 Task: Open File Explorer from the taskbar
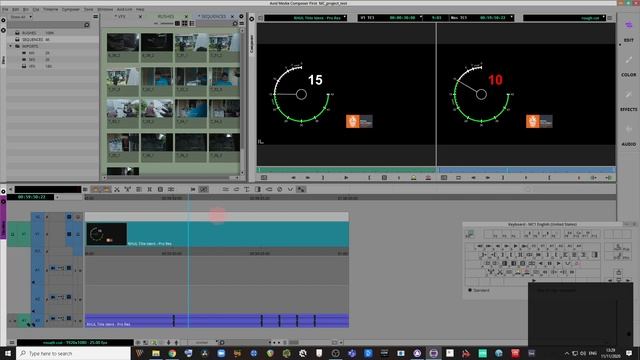pos(156,353)
